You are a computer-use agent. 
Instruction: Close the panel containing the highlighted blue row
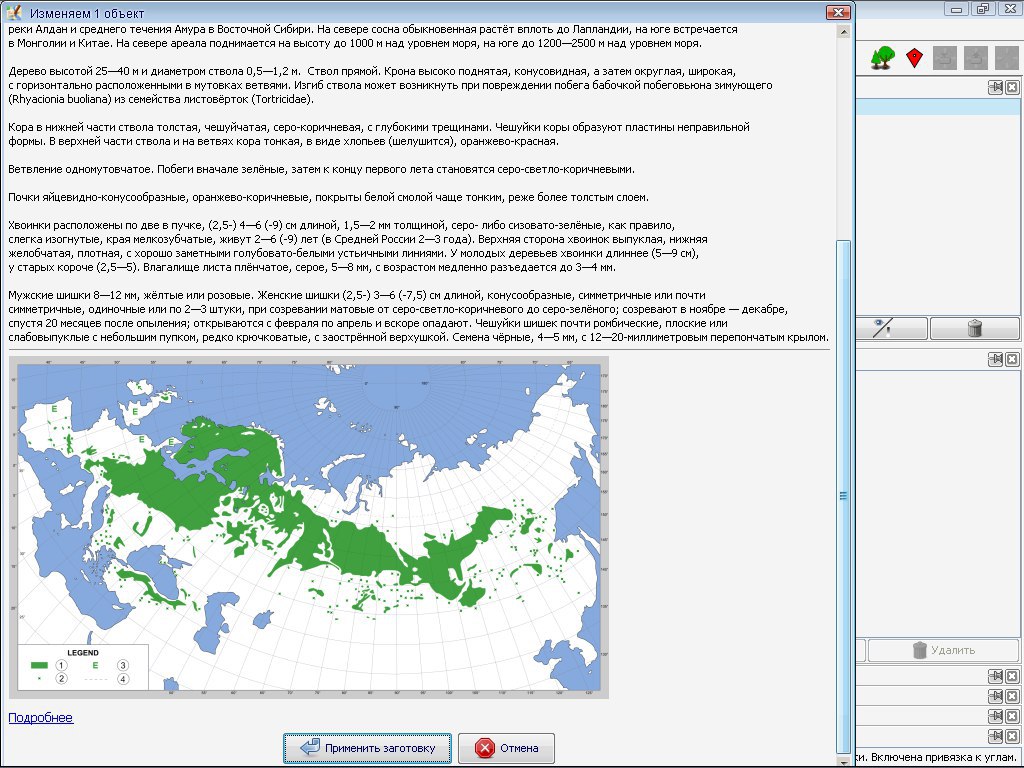(1012, 88)
